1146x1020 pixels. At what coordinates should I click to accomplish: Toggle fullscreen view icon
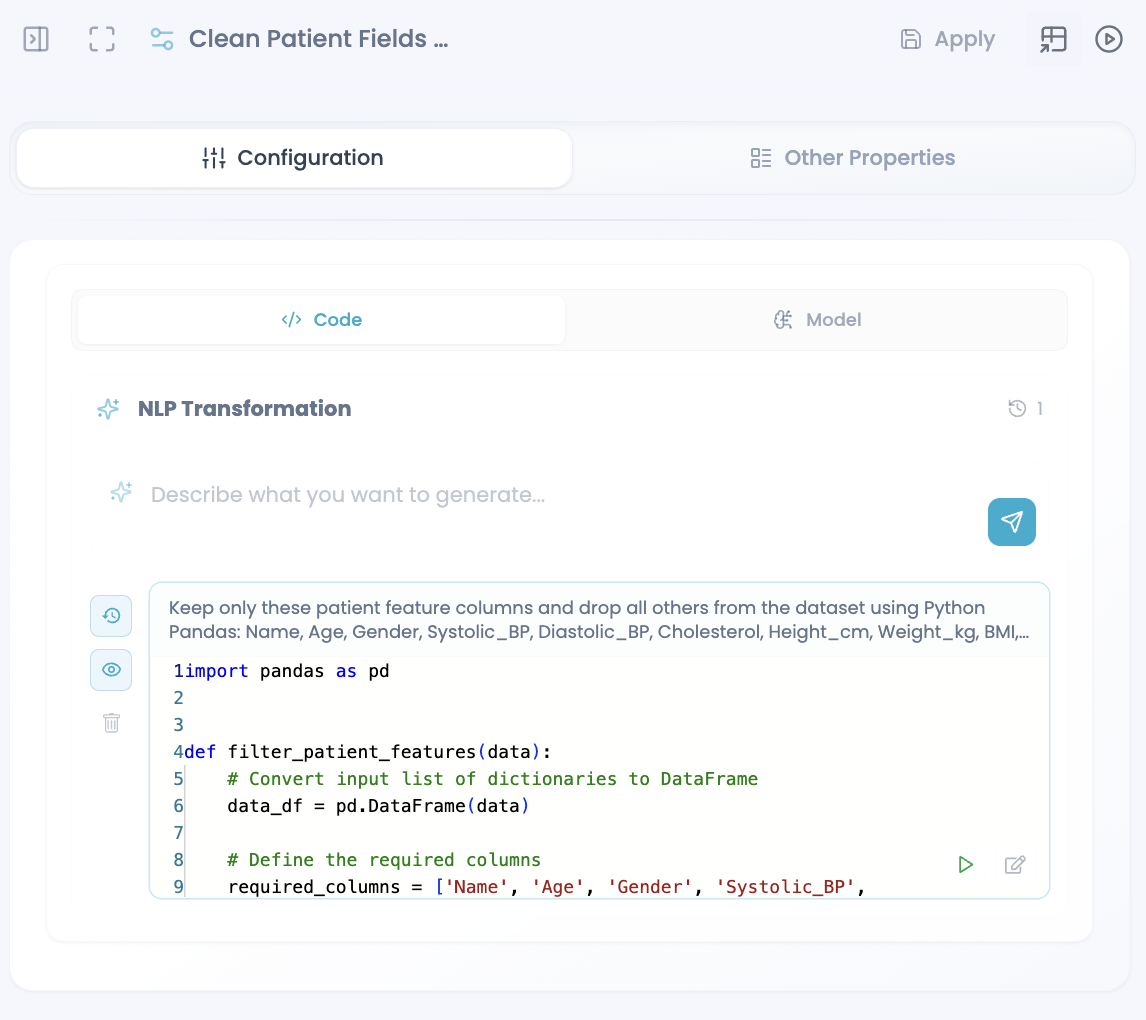click(102, 39)
